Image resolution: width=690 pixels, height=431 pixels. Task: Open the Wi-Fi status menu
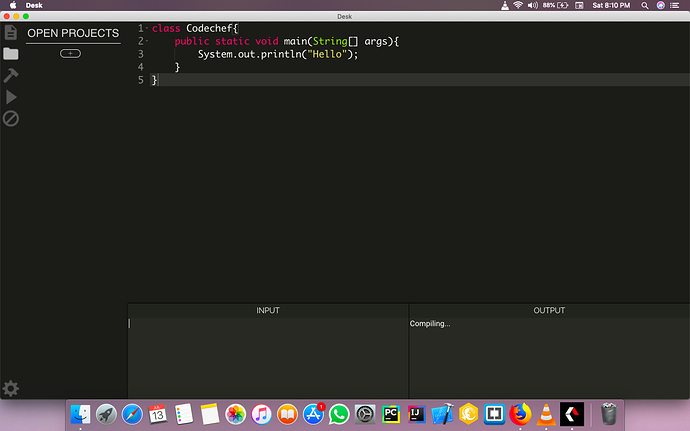(x=518, y=5)
